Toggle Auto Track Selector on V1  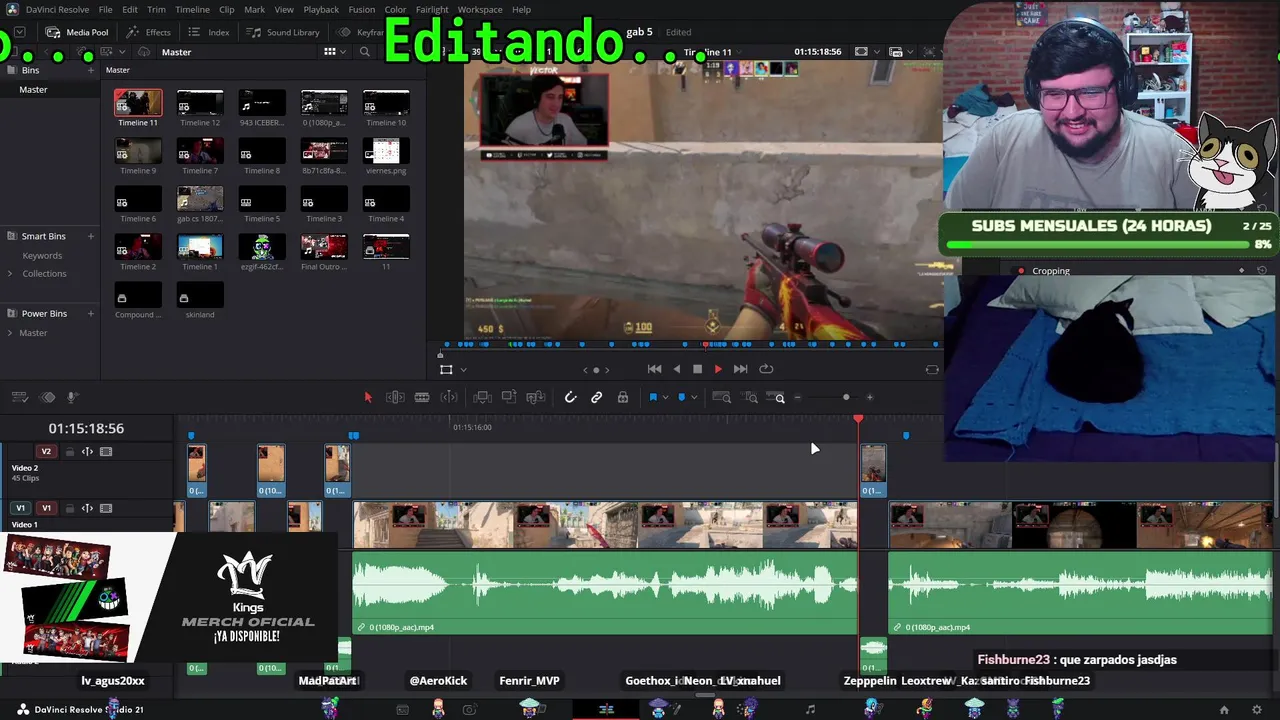click(87, 508)
